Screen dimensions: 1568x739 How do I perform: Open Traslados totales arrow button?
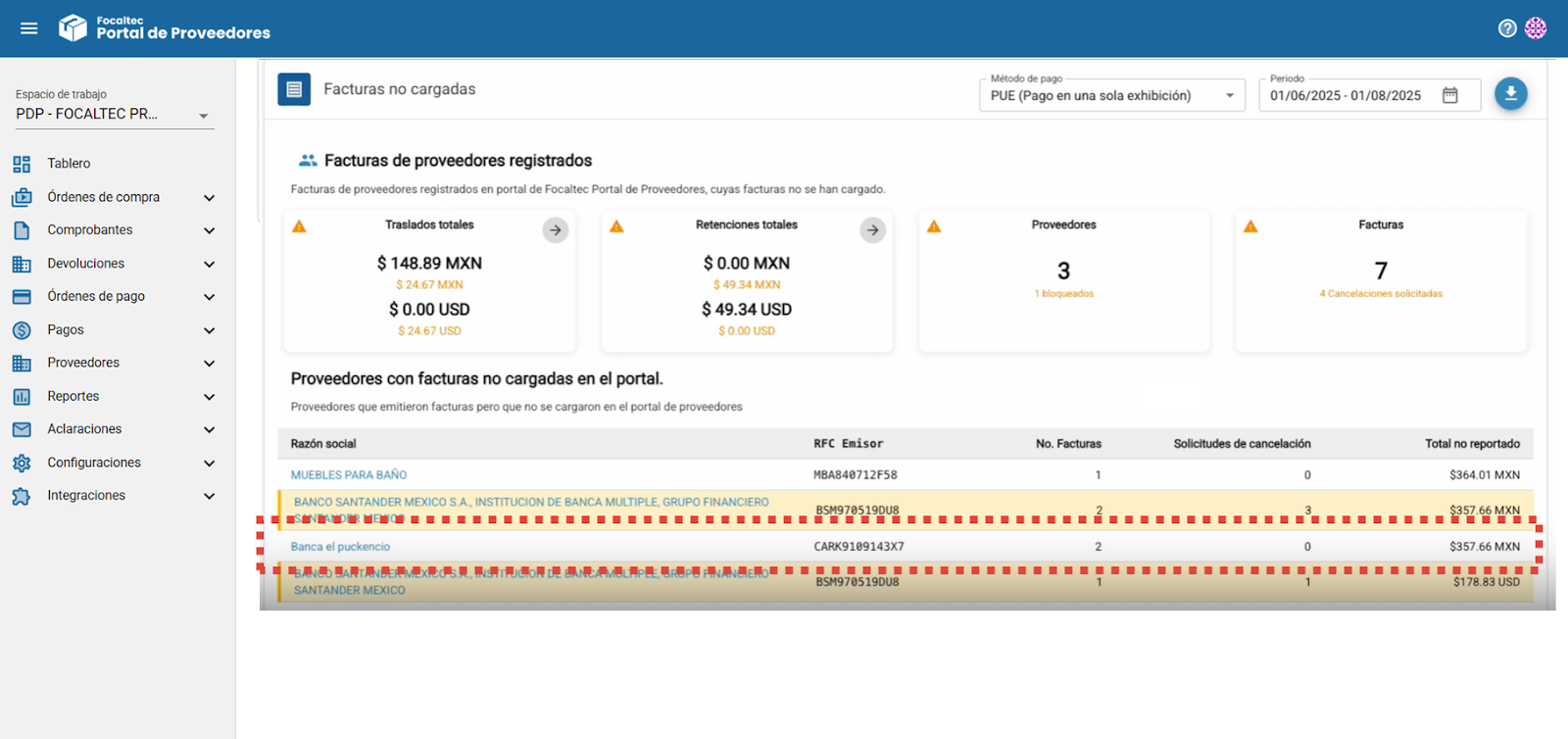click(556, 230)
